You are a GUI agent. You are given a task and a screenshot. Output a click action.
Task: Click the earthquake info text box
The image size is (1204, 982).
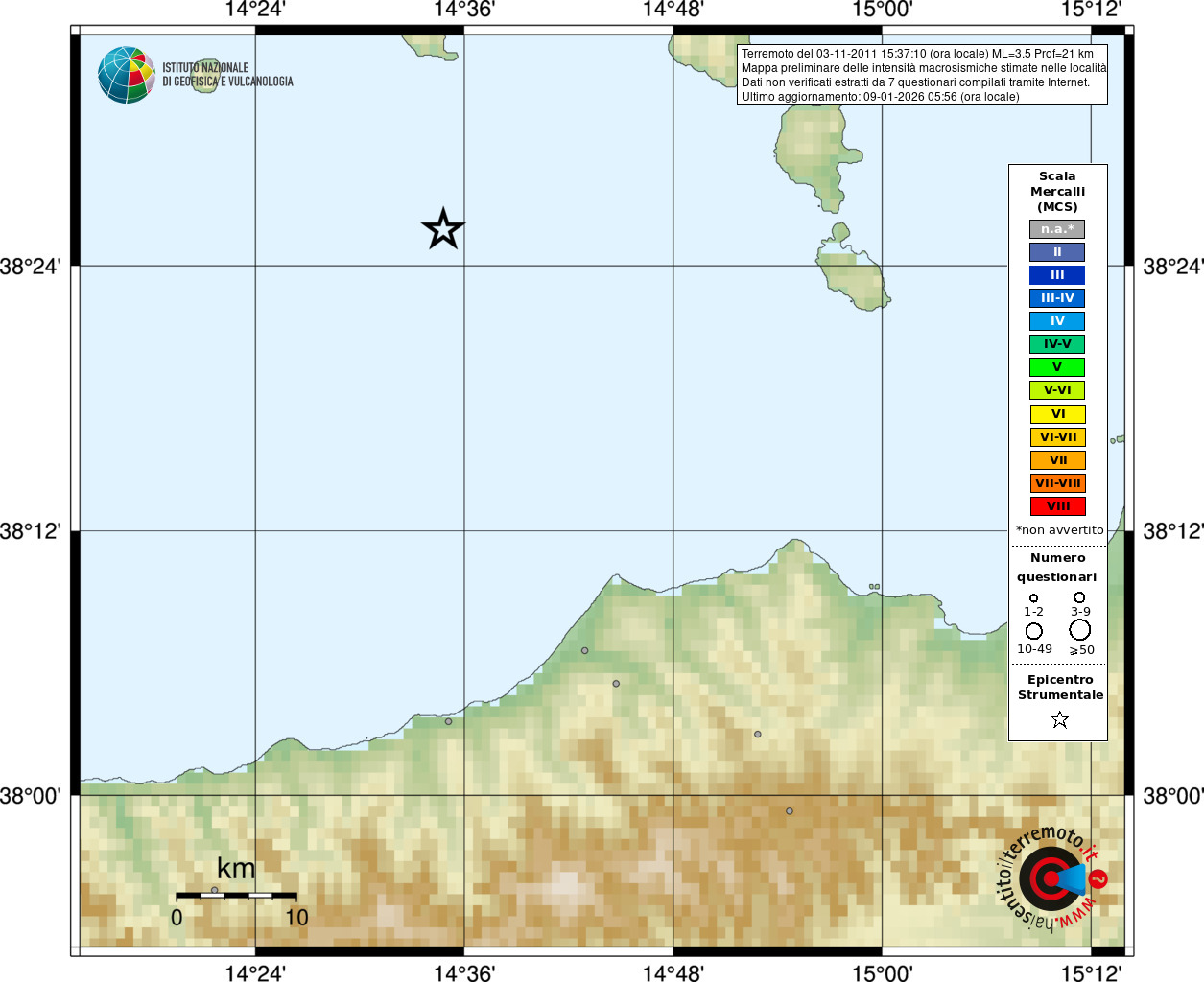(x=922, y=75)
